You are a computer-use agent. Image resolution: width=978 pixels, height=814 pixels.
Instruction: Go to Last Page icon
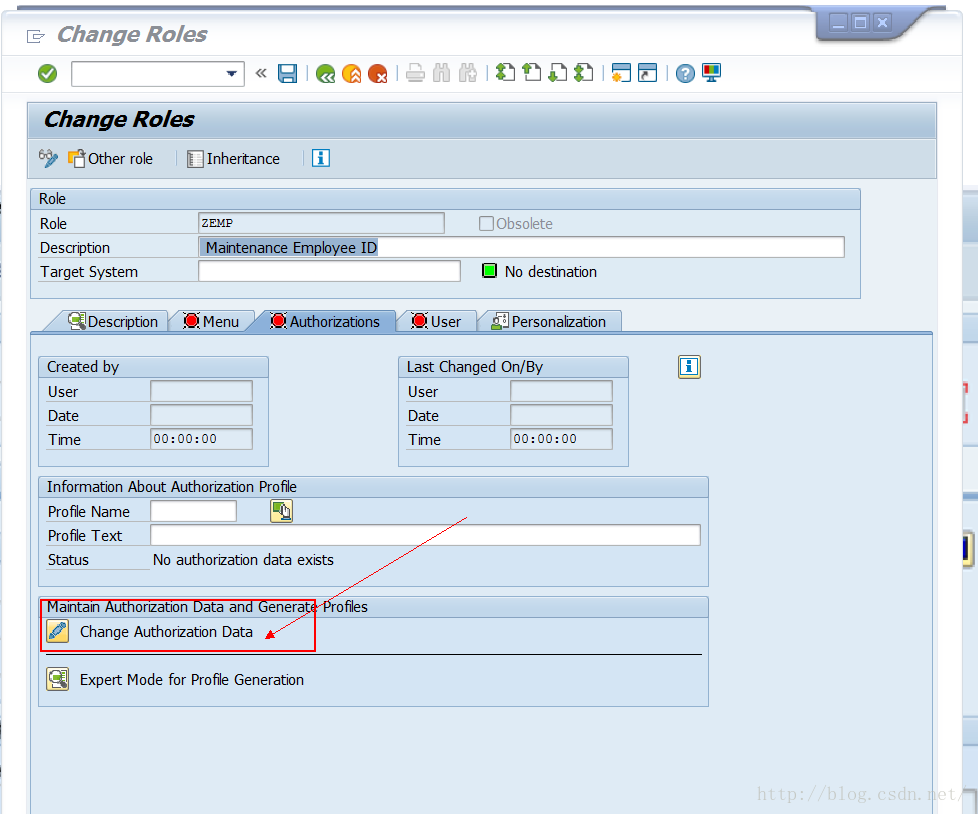tap(584, 73)
